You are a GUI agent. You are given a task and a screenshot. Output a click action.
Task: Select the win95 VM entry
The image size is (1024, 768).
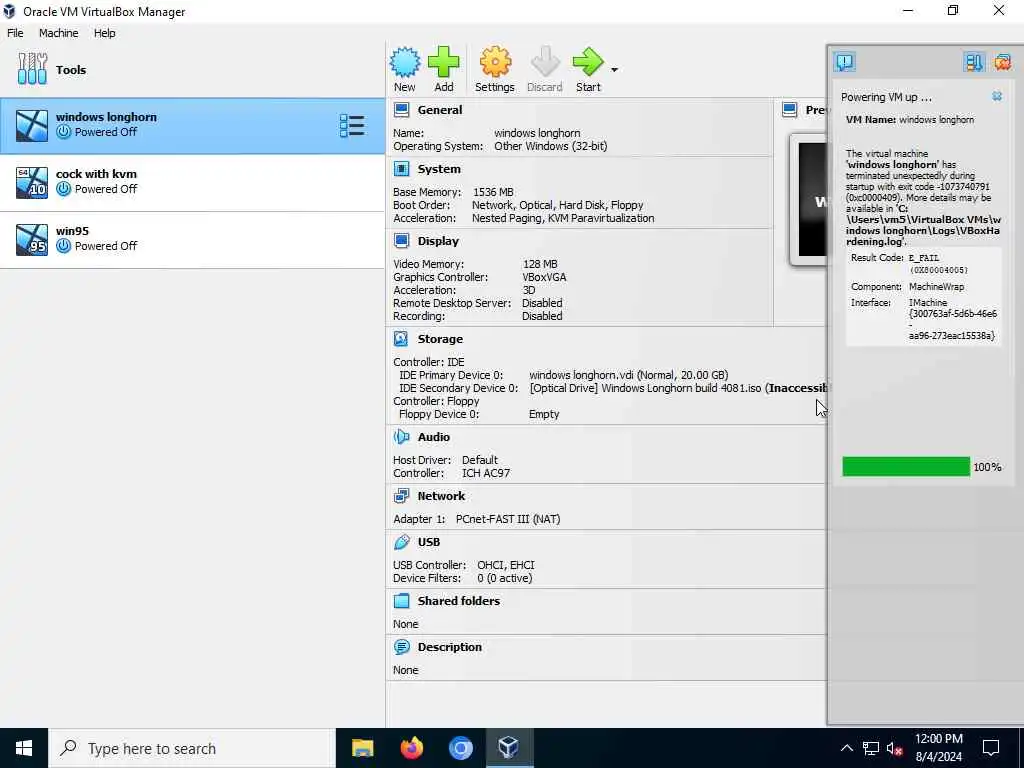click(193, 240)
